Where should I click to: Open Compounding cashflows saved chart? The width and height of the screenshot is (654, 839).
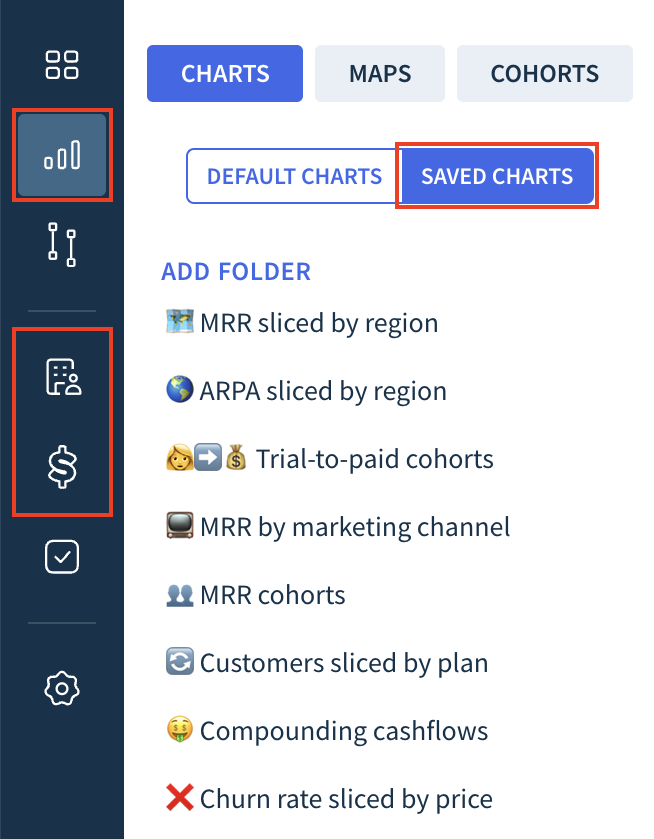[327, 731]
